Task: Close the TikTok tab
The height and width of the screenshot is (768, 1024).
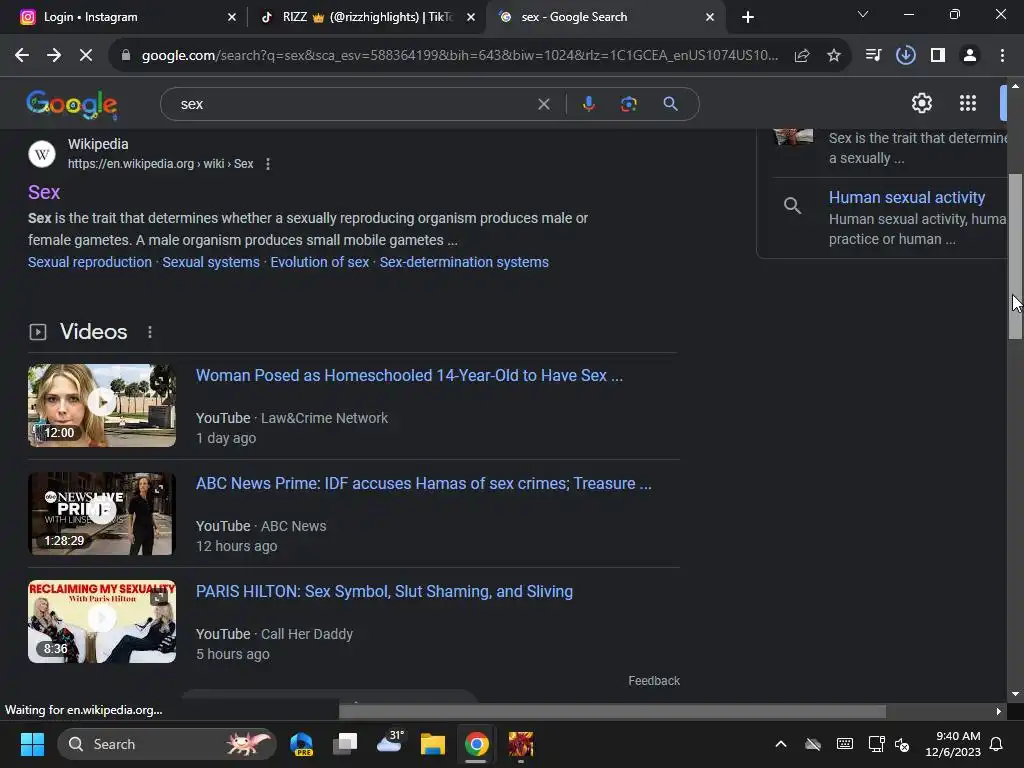Action: [471, 17]
